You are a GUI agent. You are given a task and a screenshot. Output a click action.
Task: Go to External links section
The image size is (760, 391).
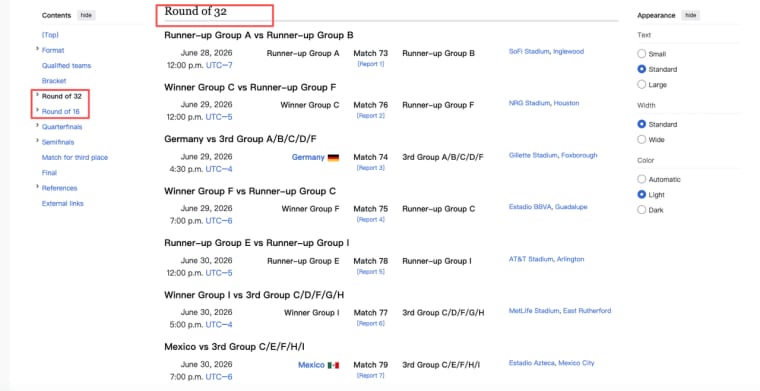coord(63,203)
